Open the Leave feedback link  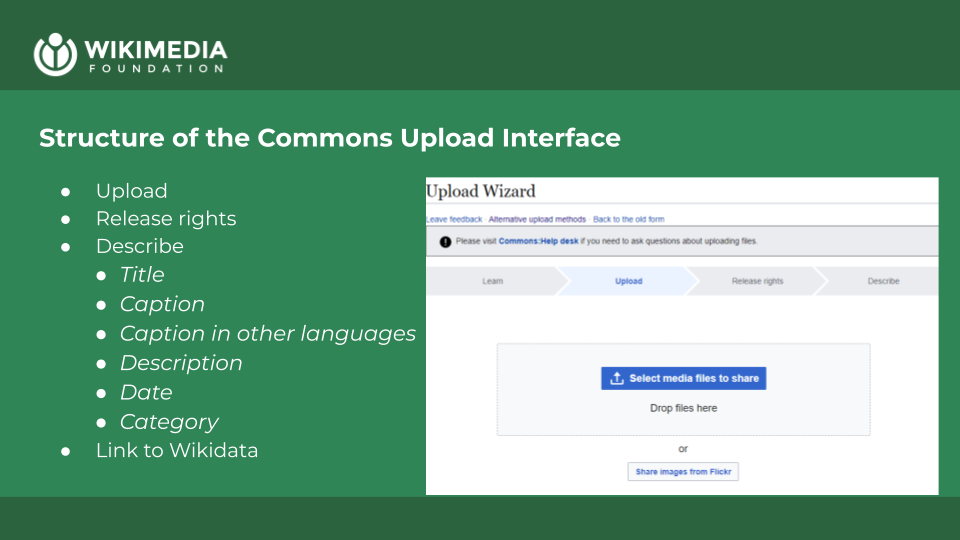pos(454,219)
